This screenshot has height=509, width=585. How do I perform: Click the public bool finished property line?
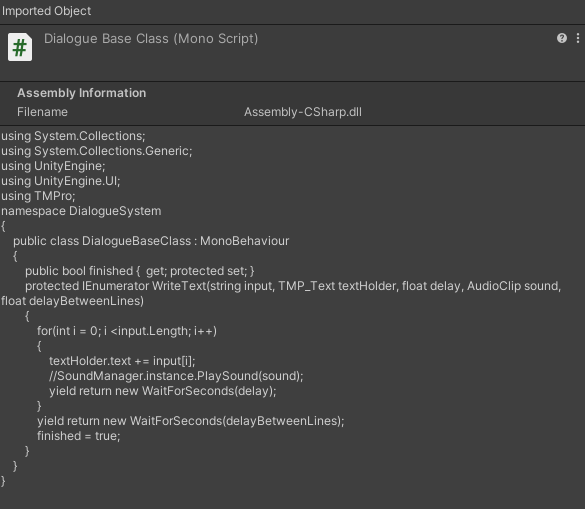click(140, 271)
